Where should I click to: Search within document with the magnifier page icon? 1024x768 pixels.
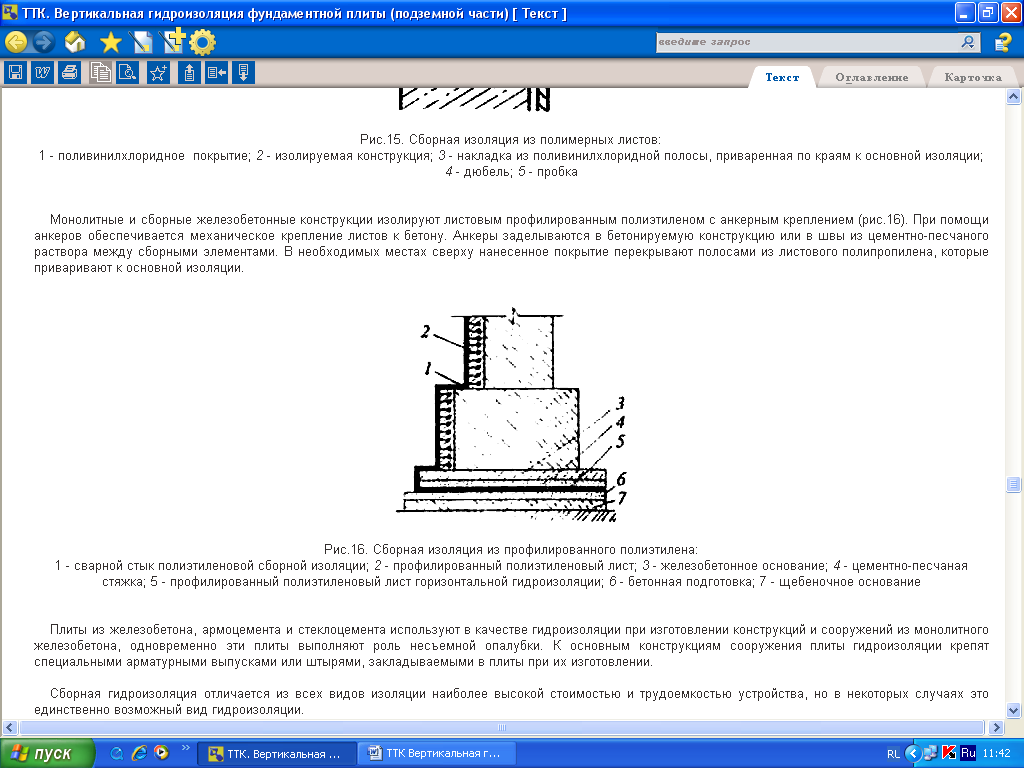[x=127, y=72]
